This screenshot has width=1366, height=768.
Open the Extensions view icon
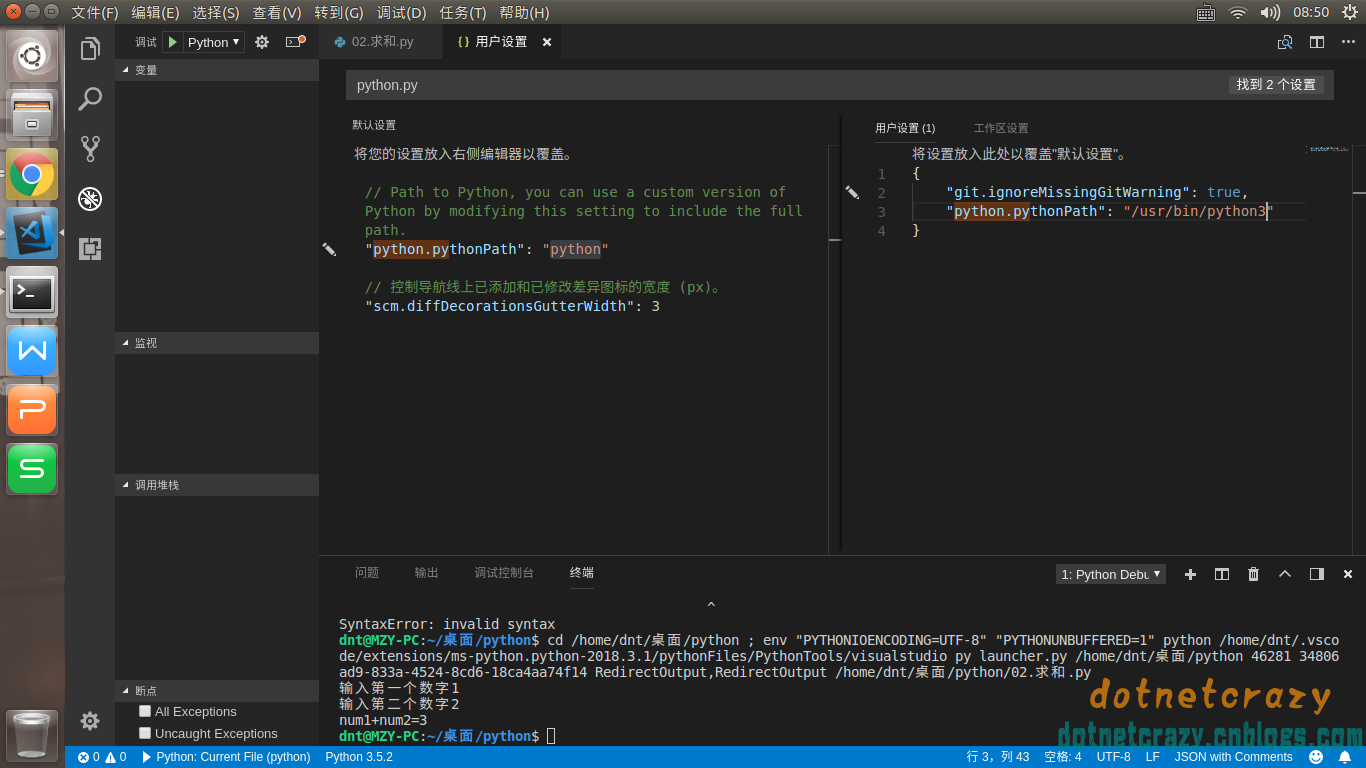(x=90, y=249)
